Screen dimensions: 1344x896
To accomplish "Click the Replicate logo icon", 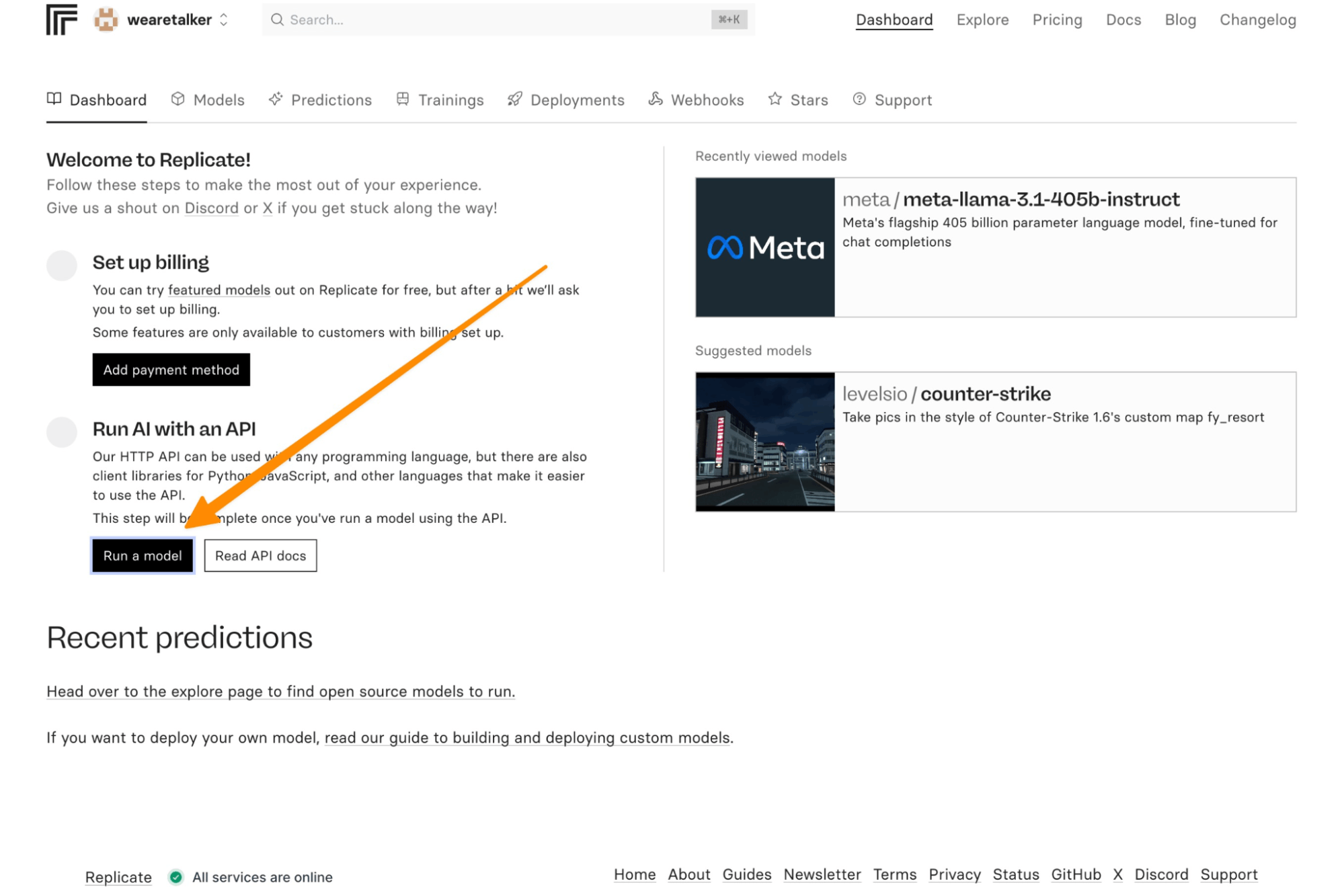I will tap(61, 19).
